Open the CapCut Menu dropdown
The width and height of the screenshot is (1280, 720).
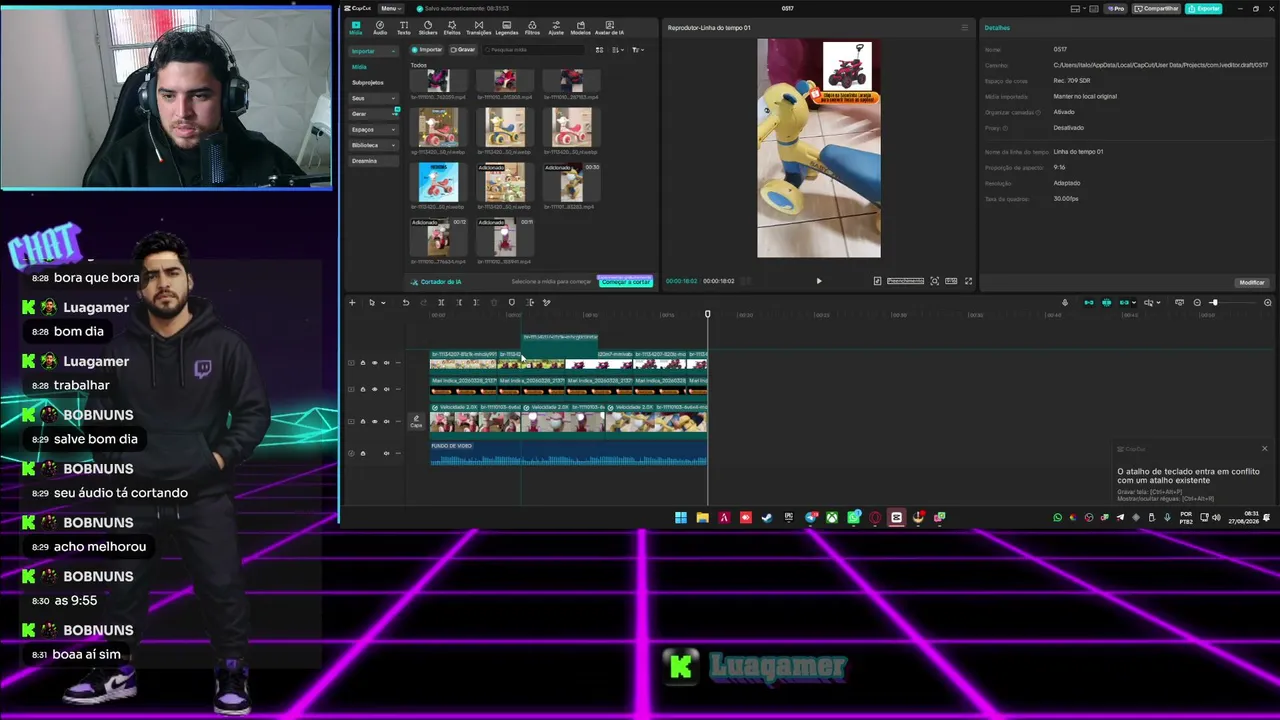coord(390,8)
